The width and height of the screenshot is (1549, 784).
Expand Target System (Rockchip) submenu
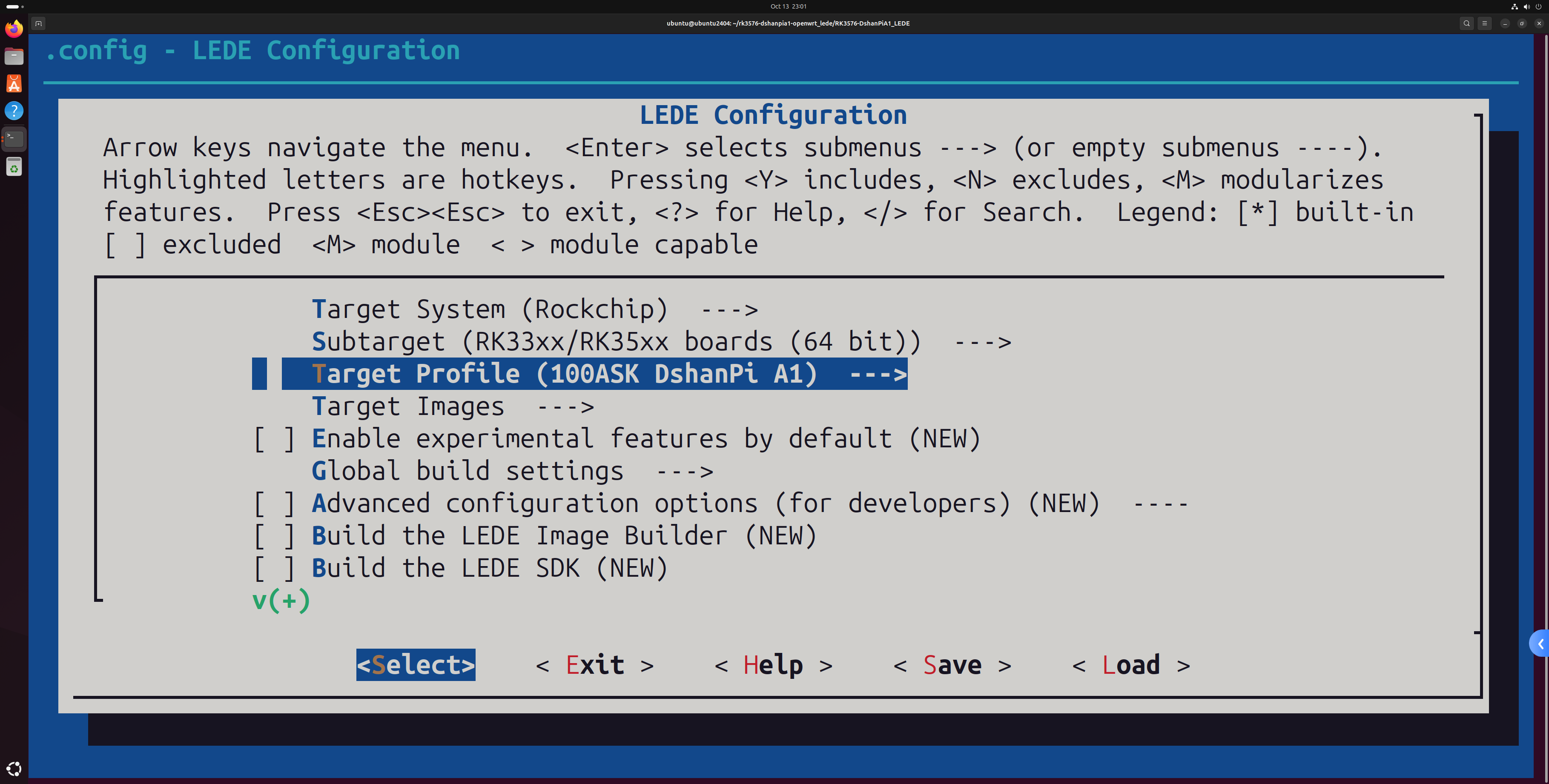(534, 309)
